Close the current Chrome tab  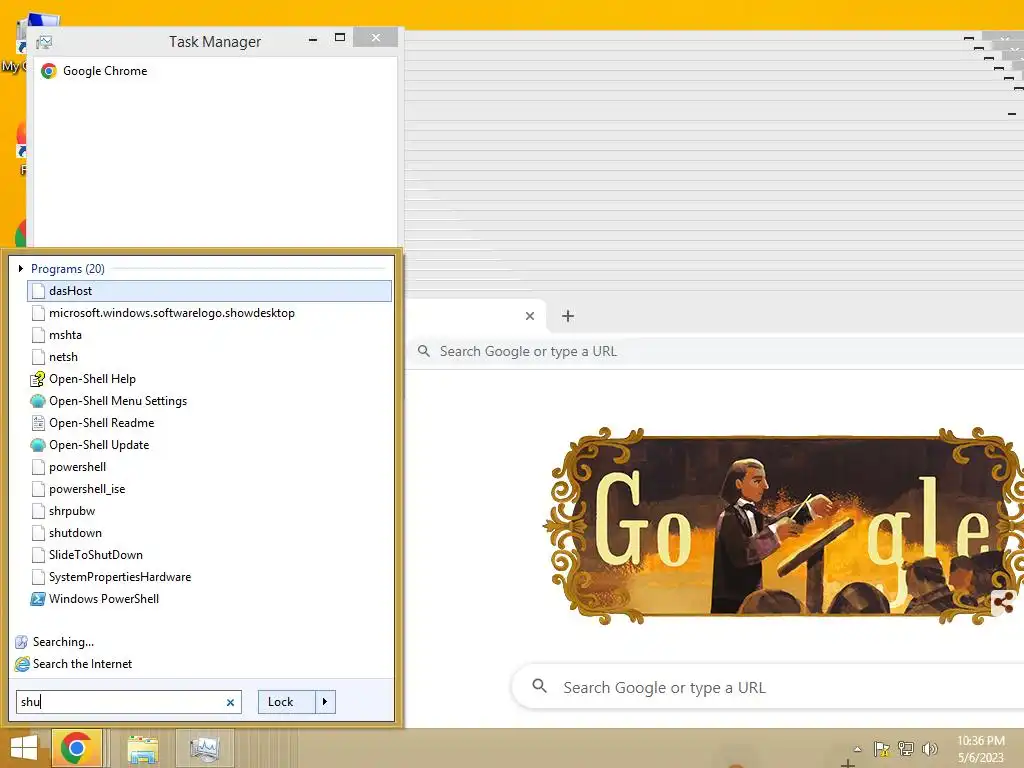click(530, 316)
